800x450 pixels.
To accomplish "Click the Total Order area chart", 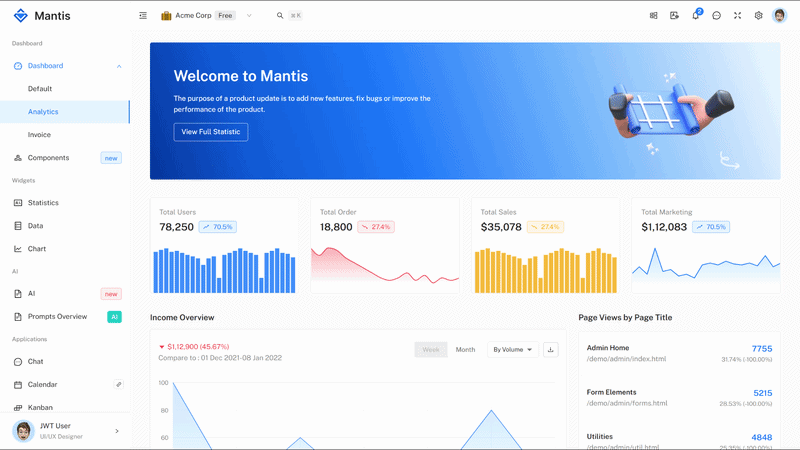I will [x=385, y=265].
